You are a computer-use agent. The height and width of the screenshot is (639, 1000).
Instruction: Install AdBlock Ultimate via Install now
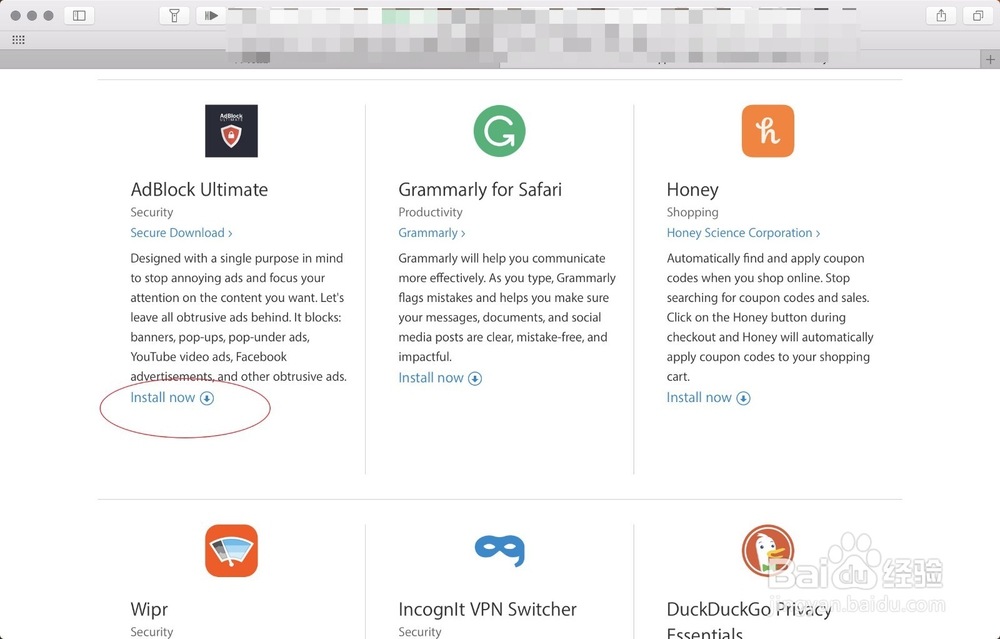pos(172,397)
